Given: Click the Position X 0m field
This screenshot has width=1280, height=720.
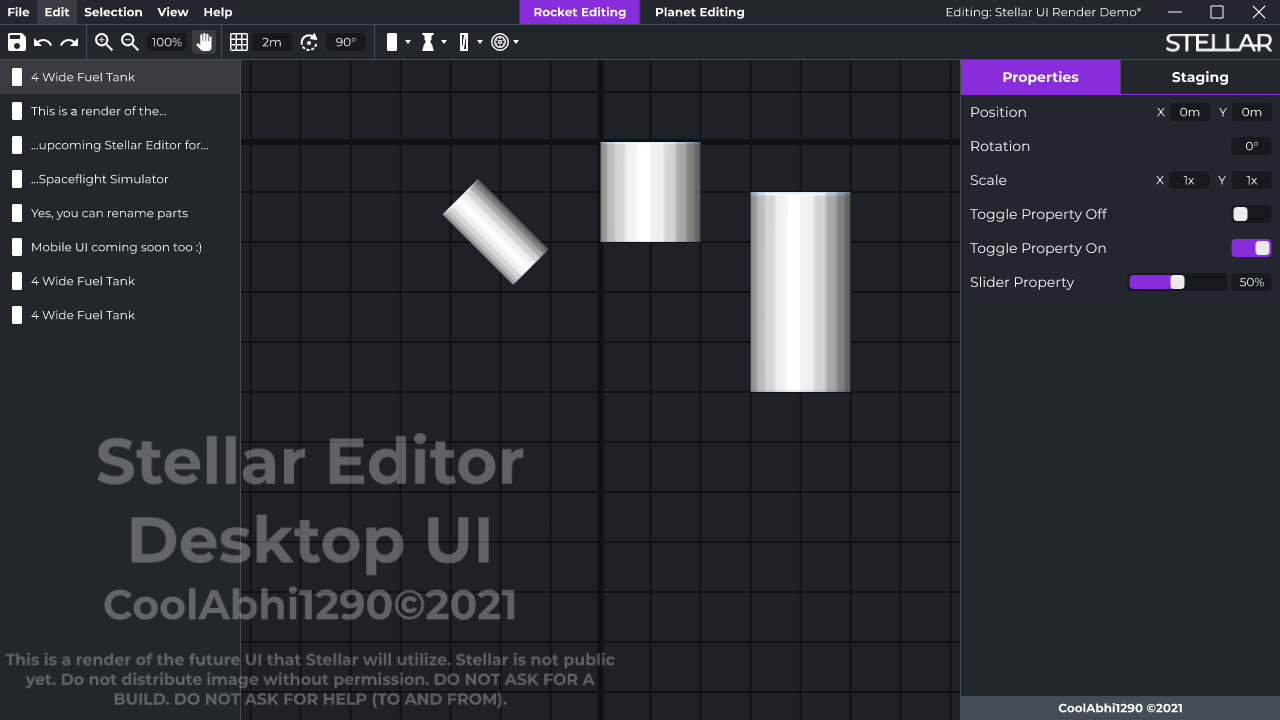Looking at the screenshot, I should tap(1190, 112).
